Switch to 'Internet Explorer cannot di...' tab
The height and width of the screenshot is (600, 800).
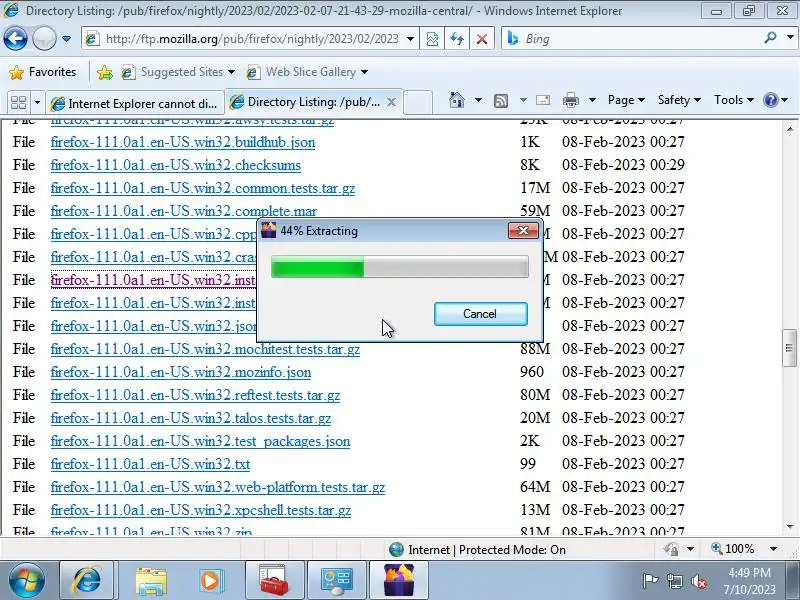[135, 103]
